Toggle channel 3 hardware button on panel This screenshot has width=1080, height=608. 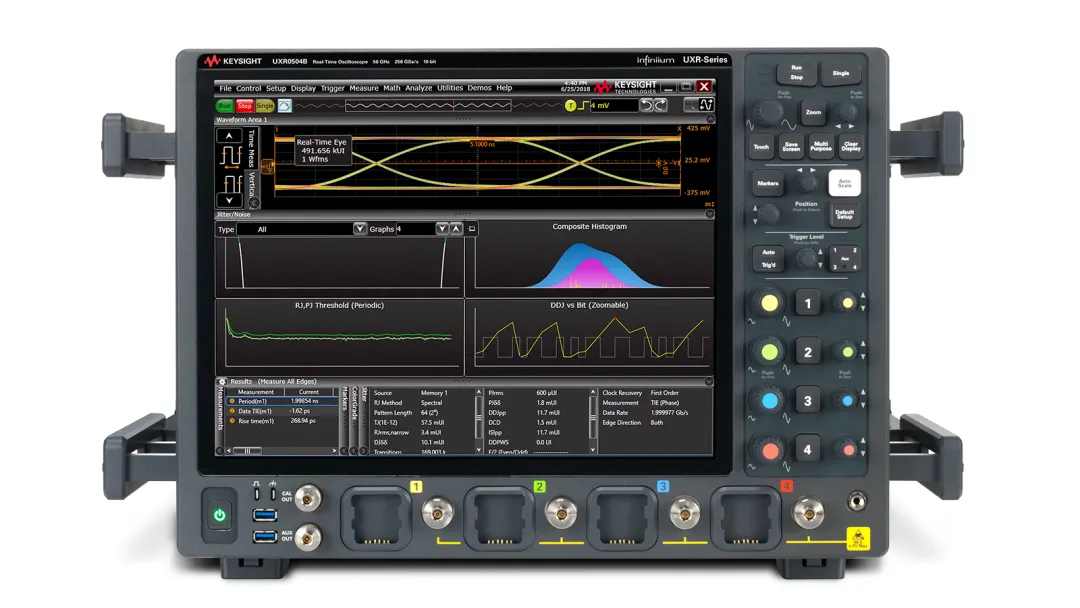coord(807,401)
